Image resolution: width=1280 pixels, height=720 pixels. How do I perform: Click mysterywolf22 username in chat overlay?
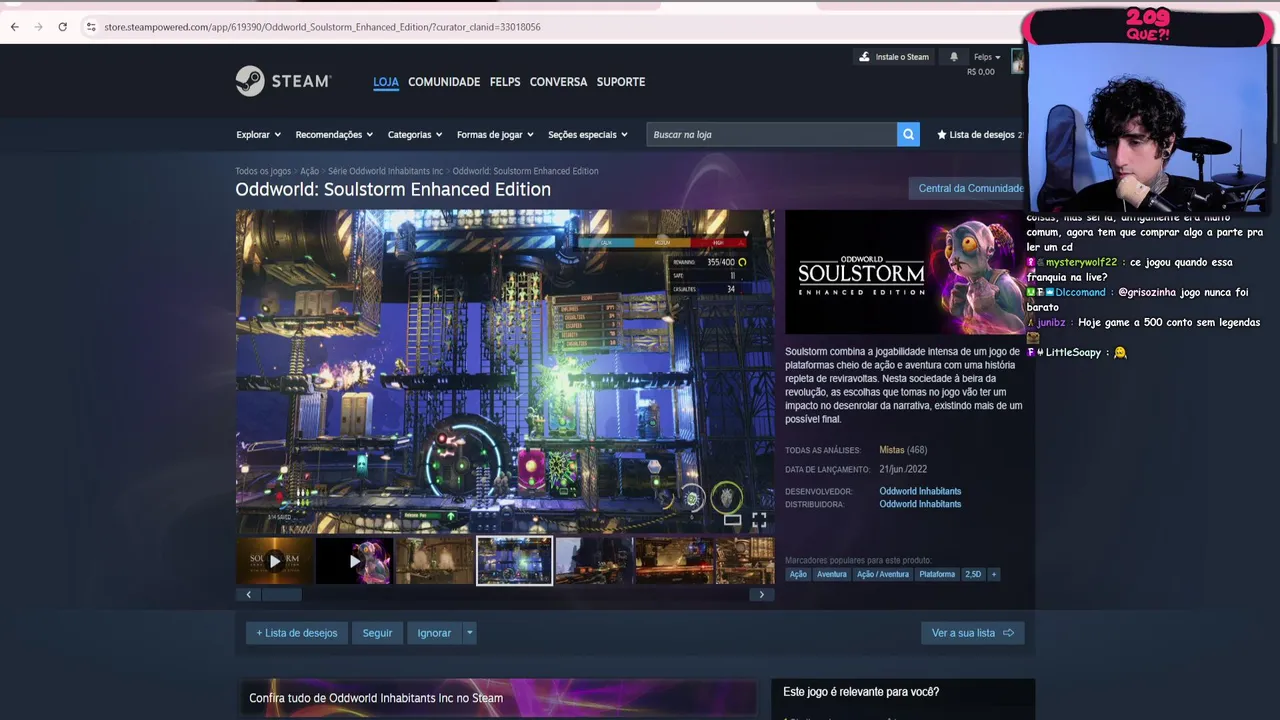pos(1081,262)
